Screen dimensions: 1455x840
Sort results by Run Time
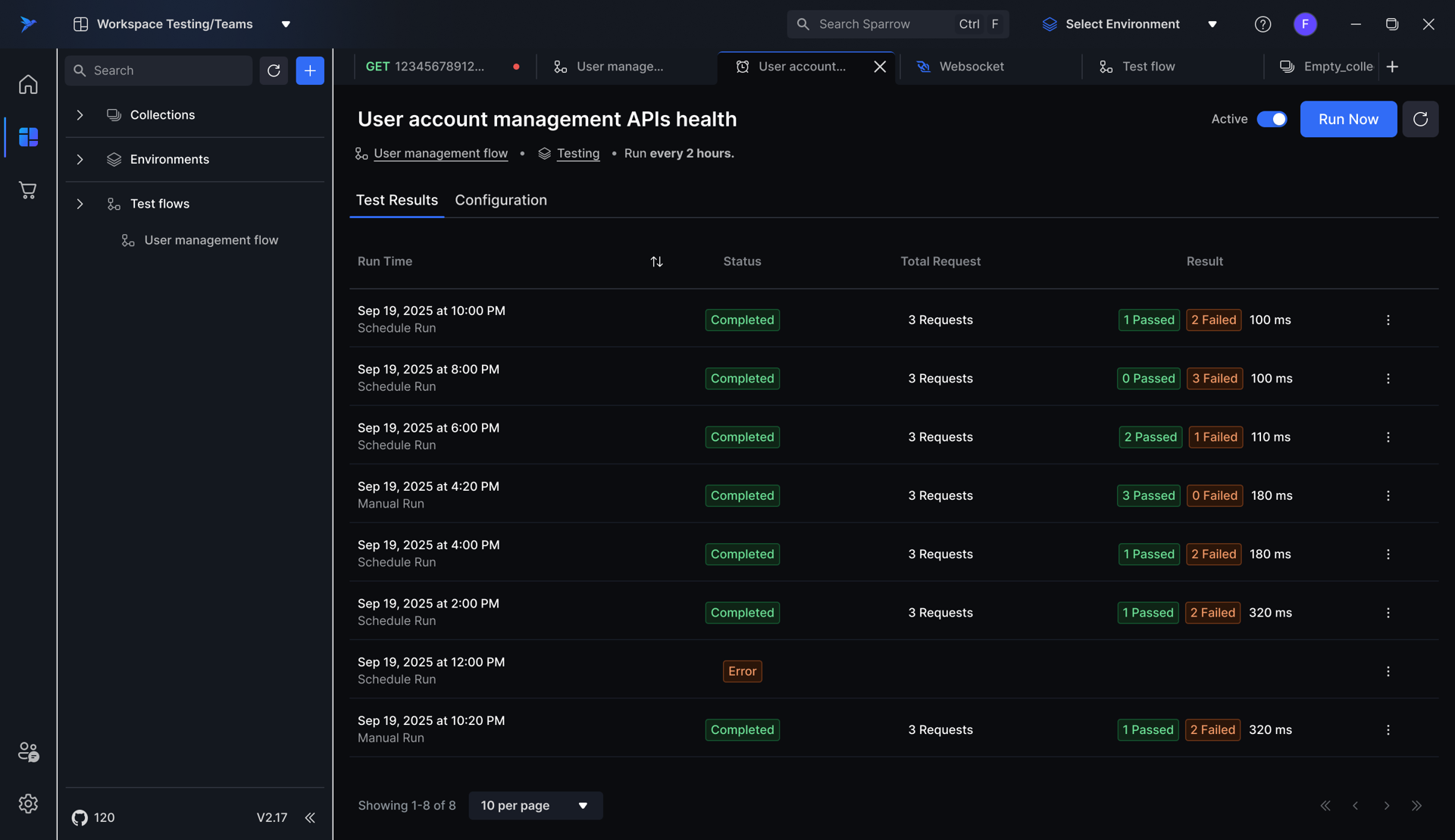(x=656, y=261)
